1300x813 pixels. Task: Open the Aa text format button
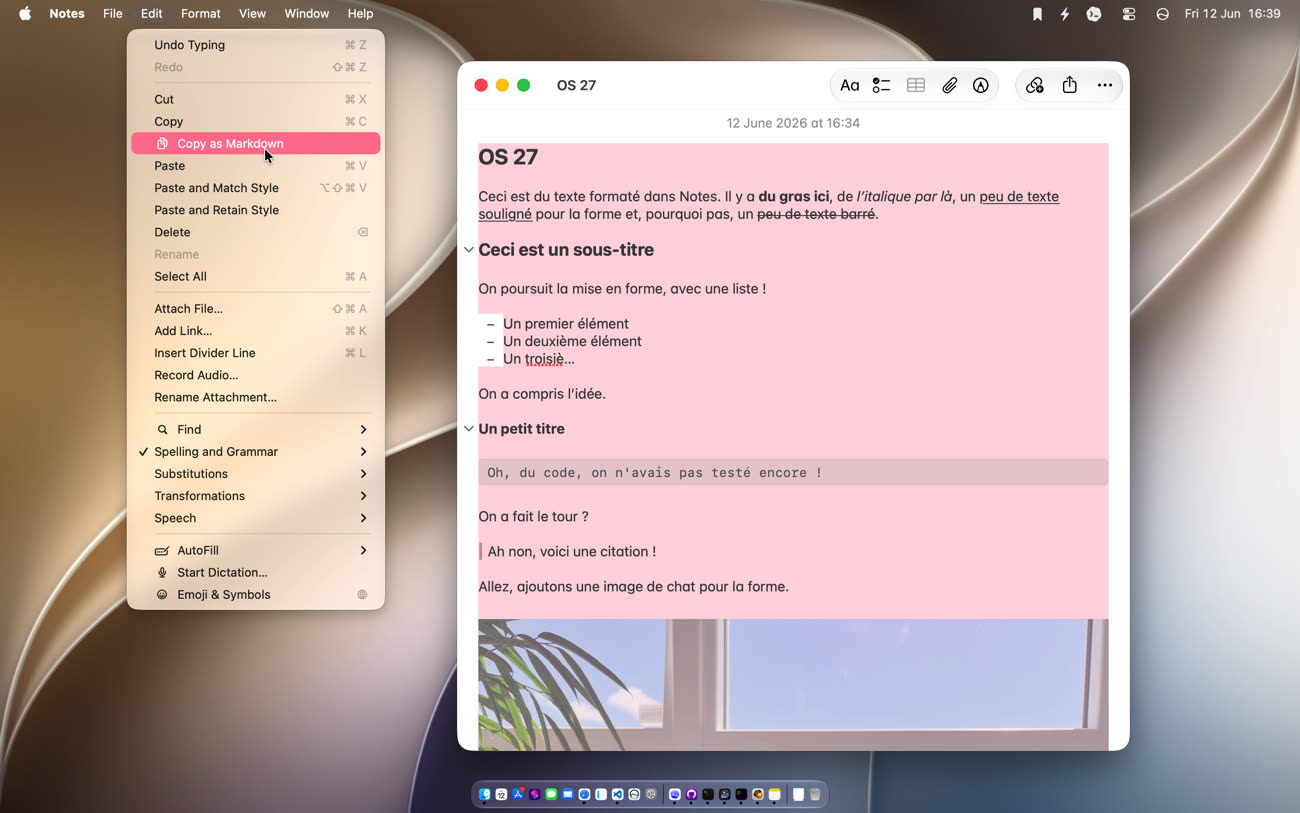pyautogui.click(x=849, y=85)
